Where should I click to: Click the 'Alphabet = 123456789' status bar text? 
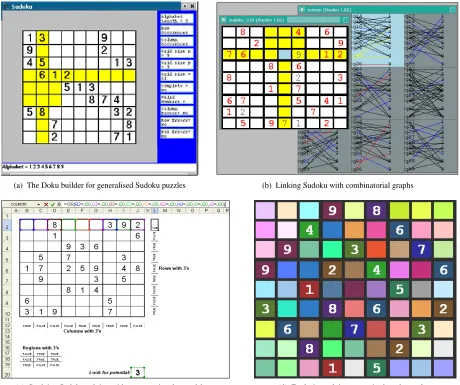pos(33,166)
